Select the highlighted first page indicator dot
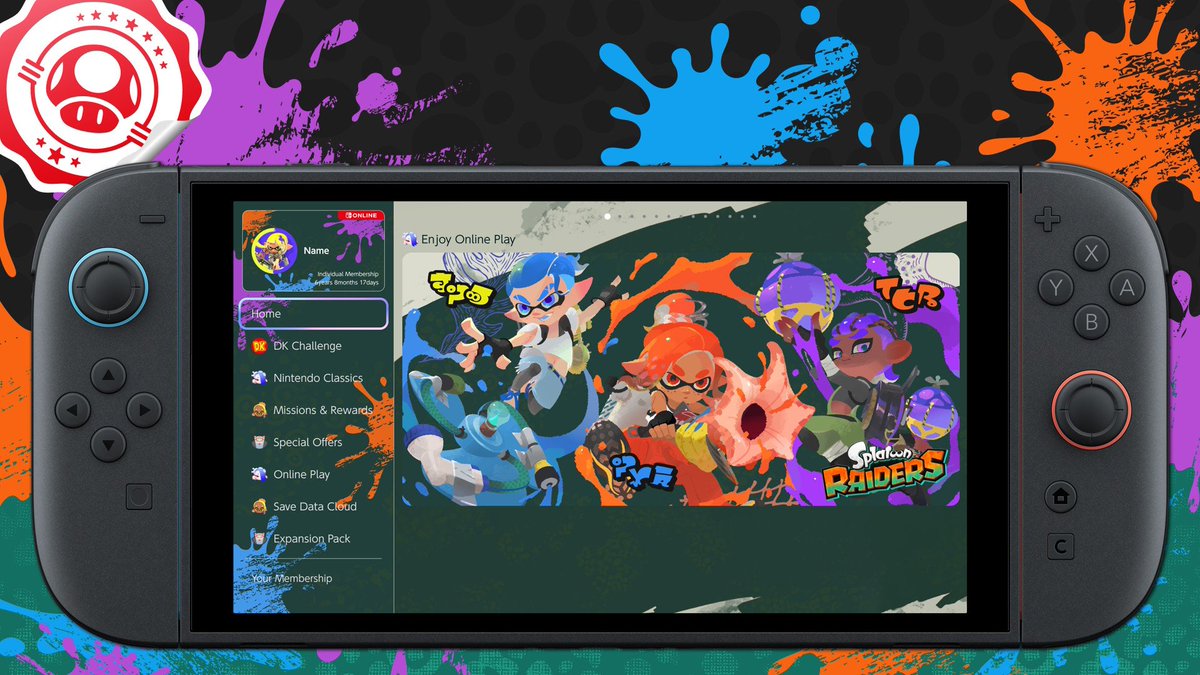Image resolution: width=1200 pixels, height=675 pixels. coord(607,216)
